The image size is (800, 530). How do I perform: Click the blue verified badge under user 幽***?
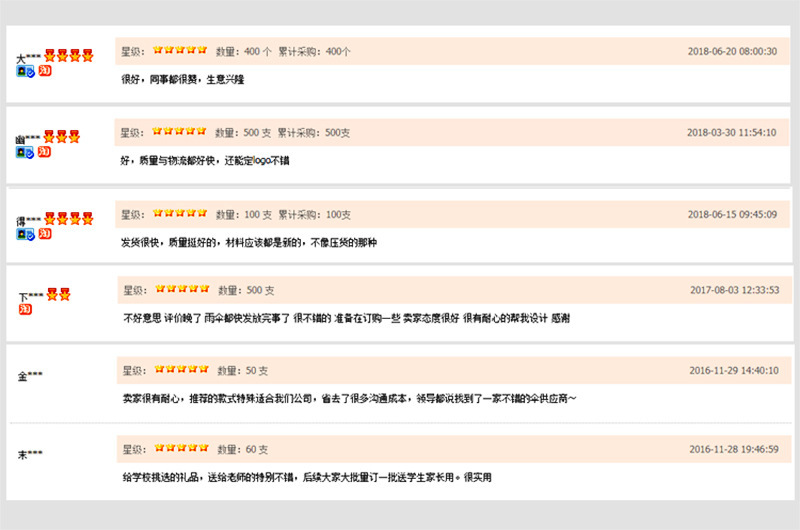(x=24, y=153)
